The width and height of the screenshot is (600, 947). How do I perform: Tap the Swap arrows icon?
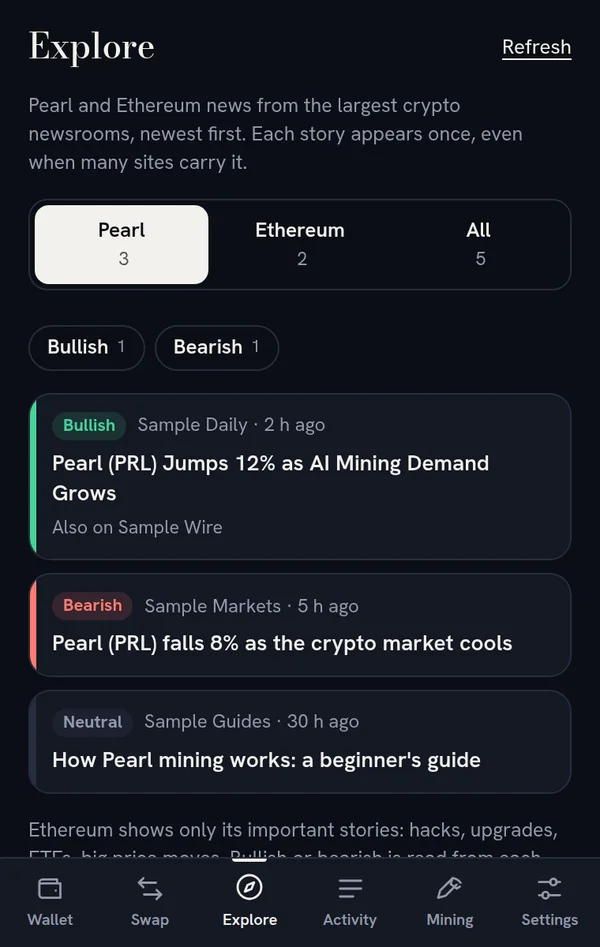click(149, 889)
